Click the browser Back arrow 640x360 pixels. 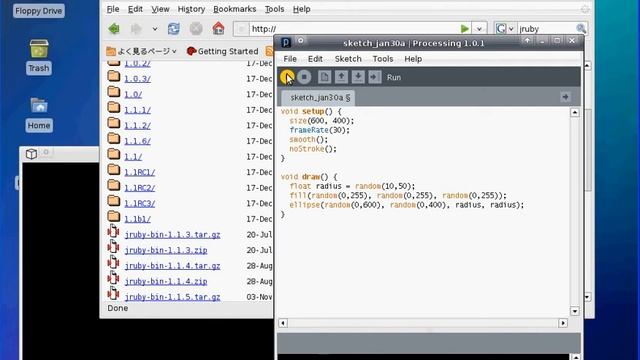click(x=114, y=29)
